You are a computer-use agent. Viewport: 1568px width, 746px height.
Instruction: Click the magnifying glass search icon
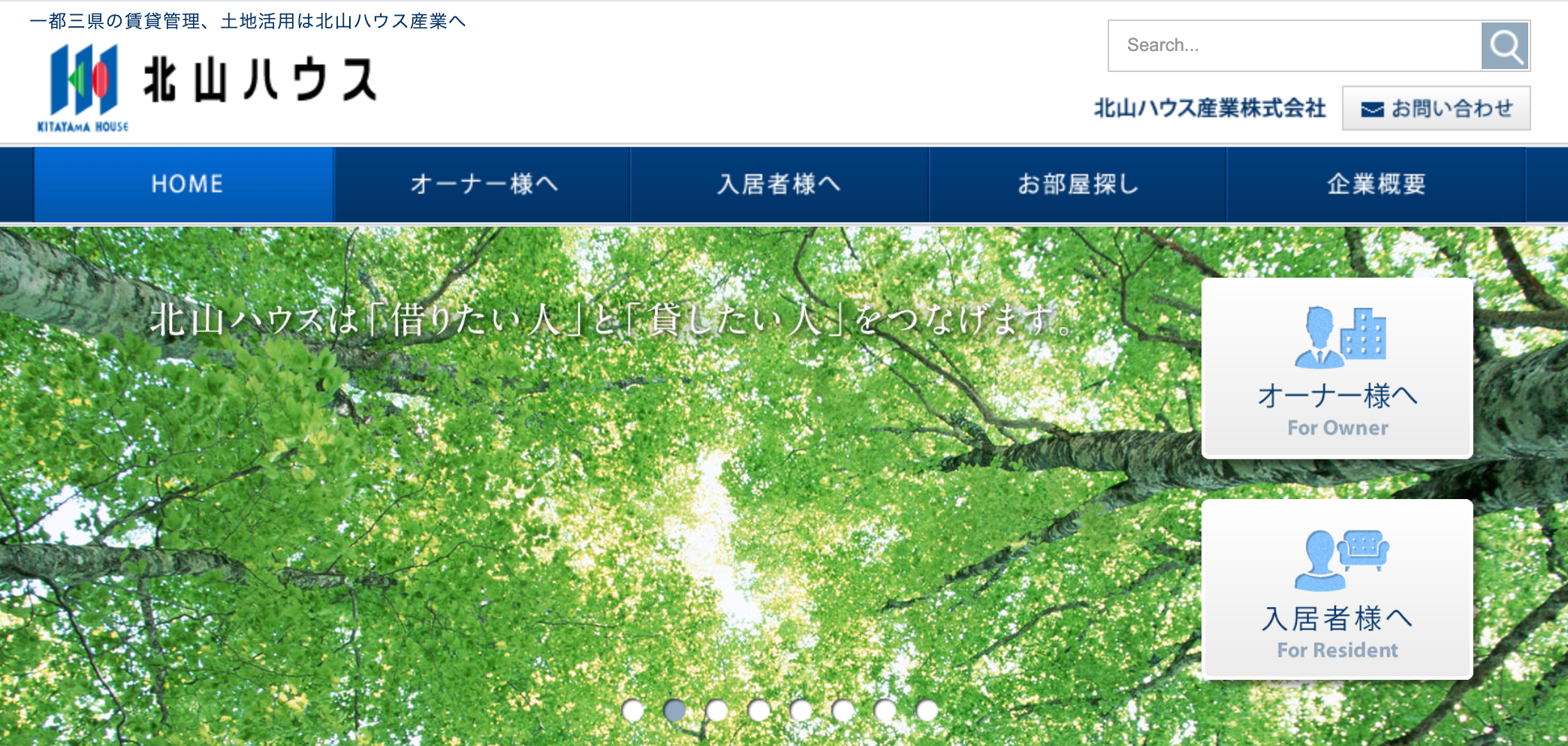tap(1507, 45)
